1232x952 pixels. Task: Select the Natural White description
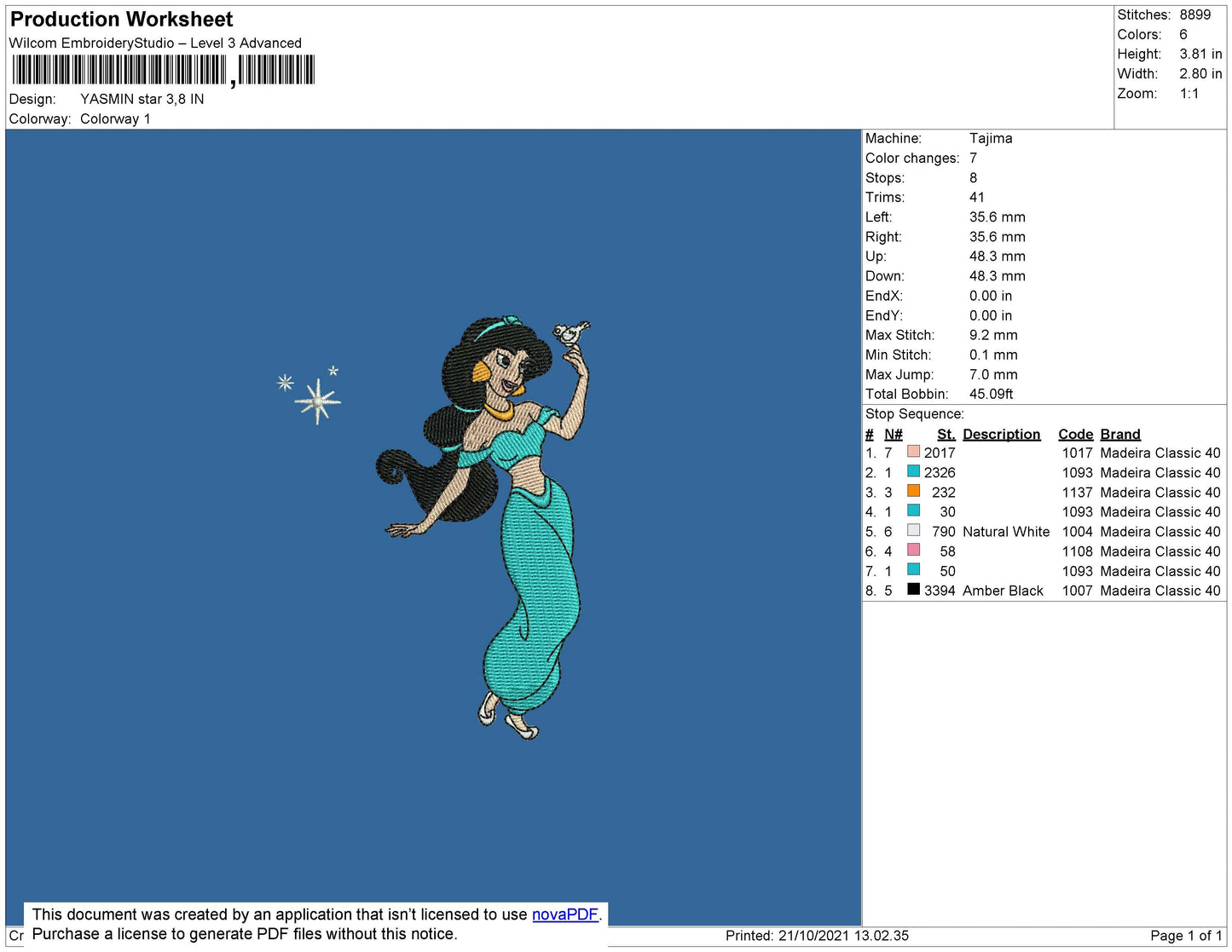(x=1006, y=531)
